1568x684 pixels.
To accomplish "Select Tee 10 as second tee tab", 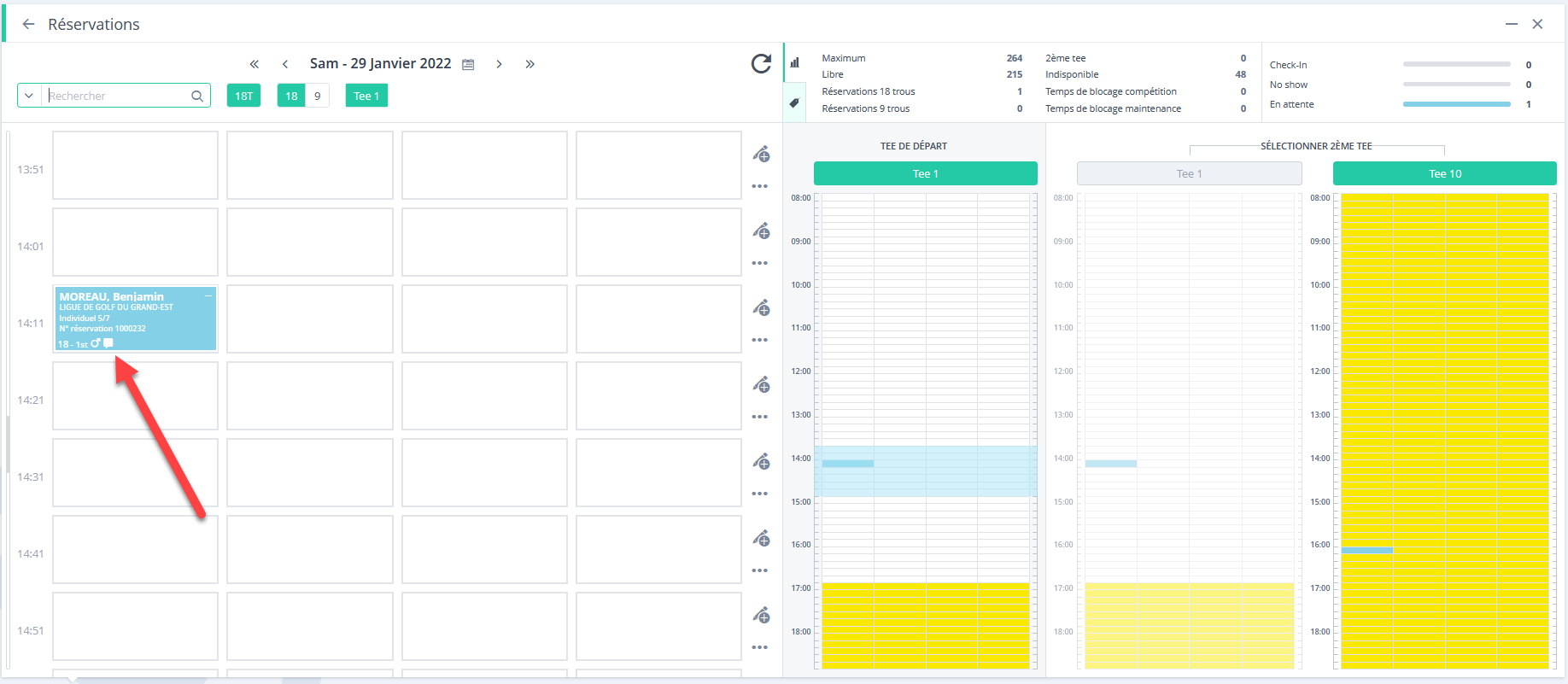I will coord(1445,173).
